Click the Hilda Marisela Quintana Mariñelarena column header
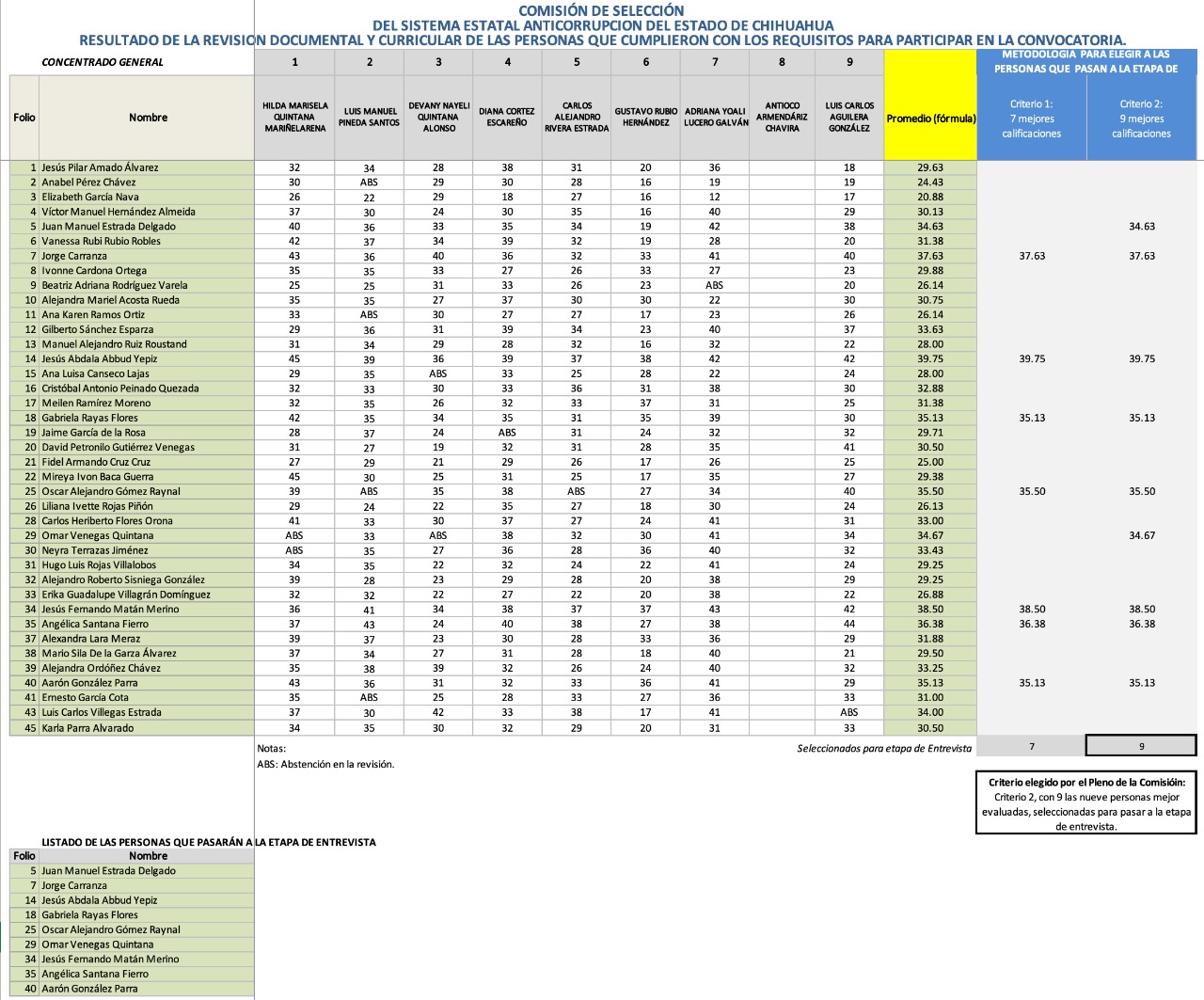Screen dimensions: 1204x1000 294,118
